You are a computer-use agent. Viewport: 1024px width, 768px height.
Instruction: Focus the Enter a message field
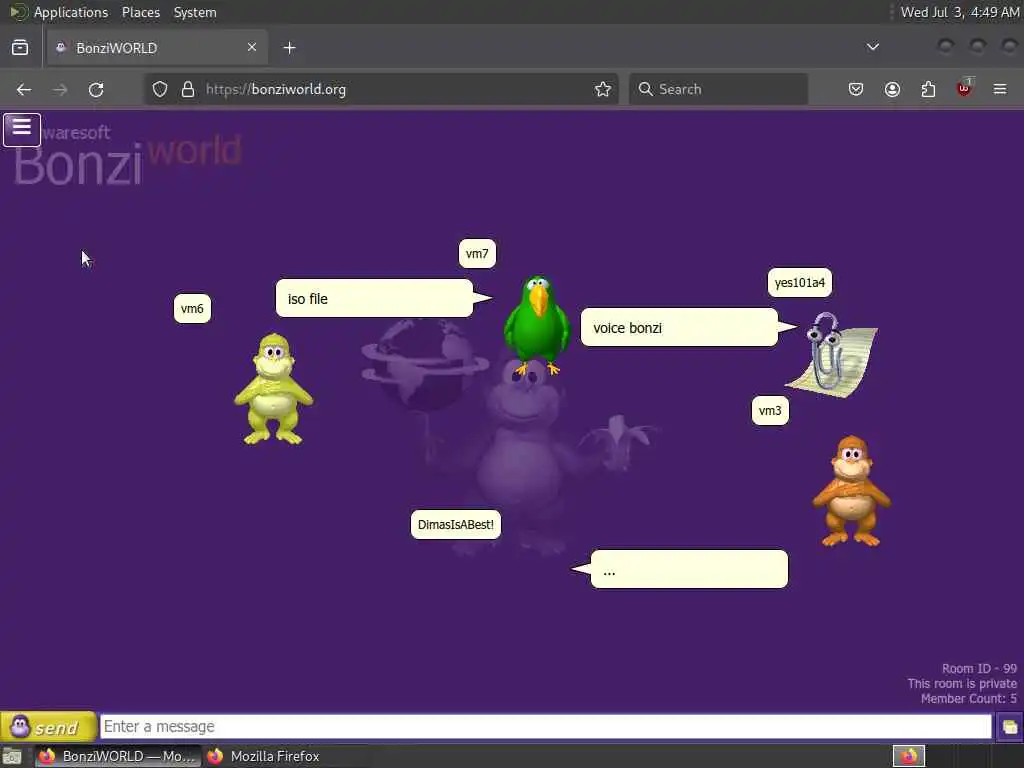546,726
